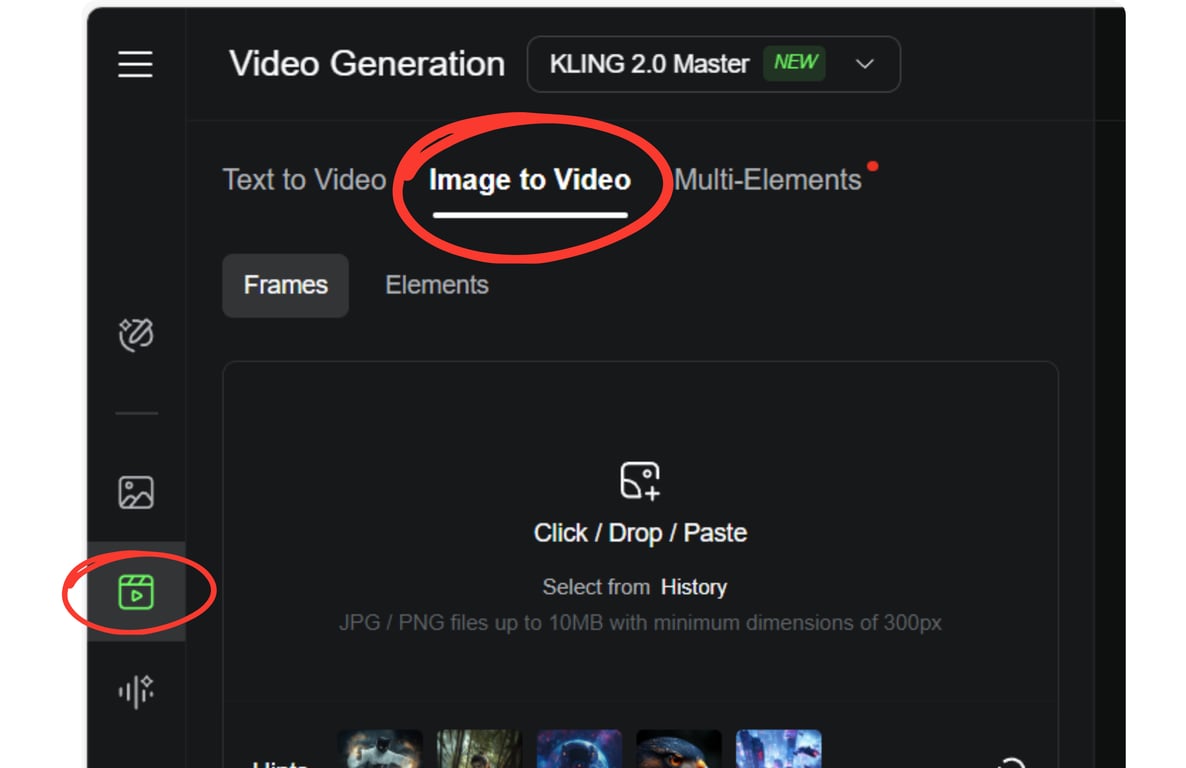Viewport: 1186px width, 768px height.
Task: Select the video generation clapperboard icon
Action: coord(136,592)
